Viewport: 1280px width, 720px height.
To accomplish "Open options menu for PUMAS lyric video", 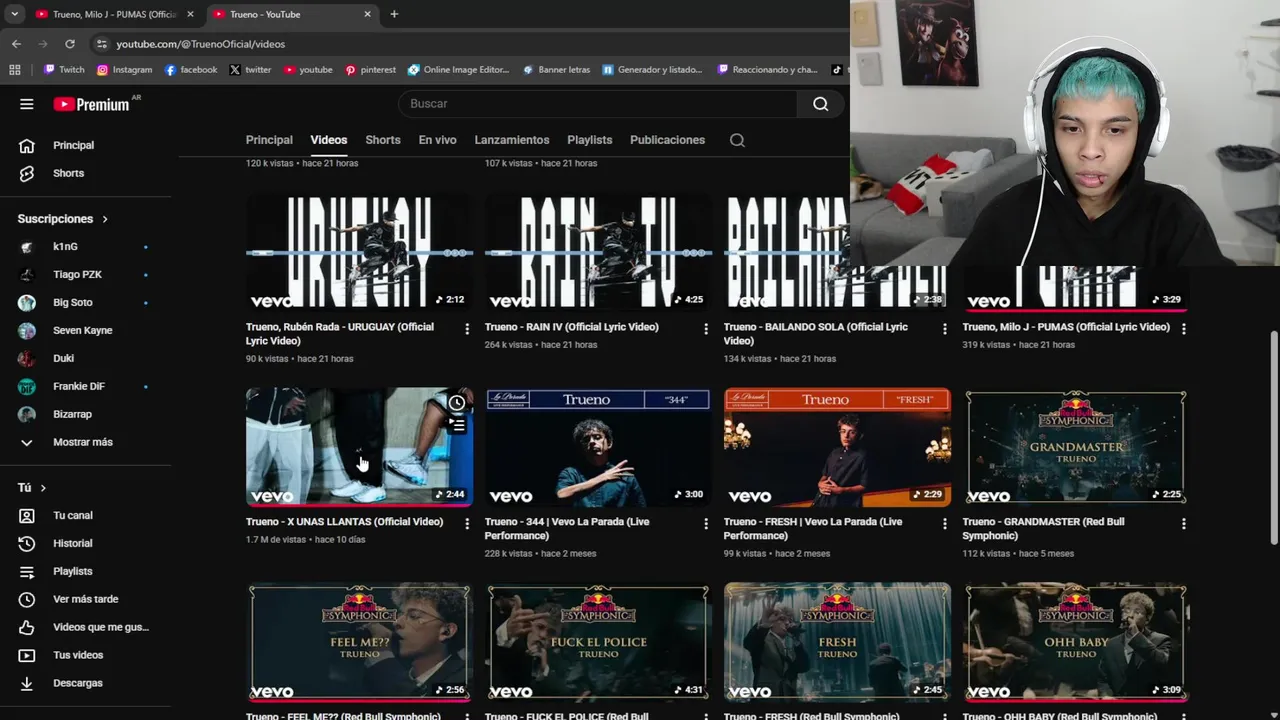I will (x=1183, y=328).
